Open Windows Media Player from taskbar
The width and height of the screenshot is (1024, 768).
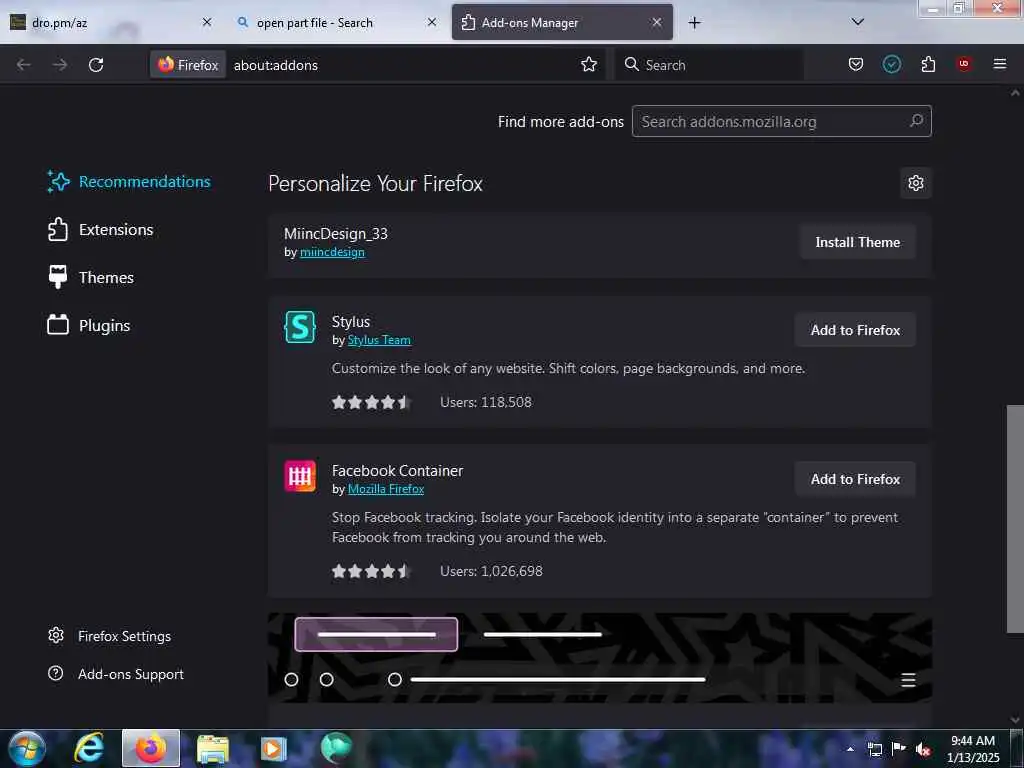click(x=274, y=748)
